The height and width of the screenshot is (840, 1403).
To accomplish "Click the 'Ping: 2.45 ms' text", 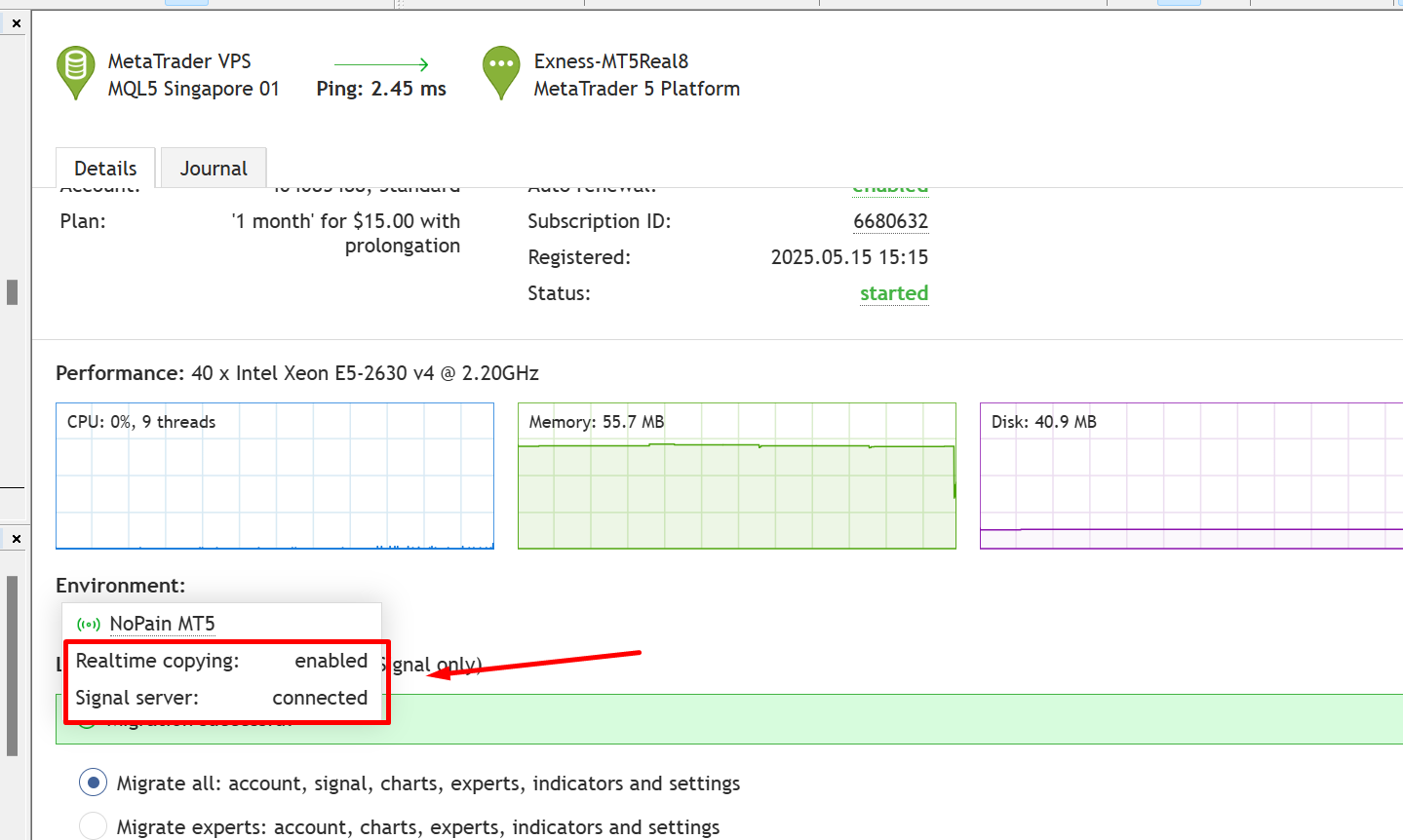I will click(381, 89).
